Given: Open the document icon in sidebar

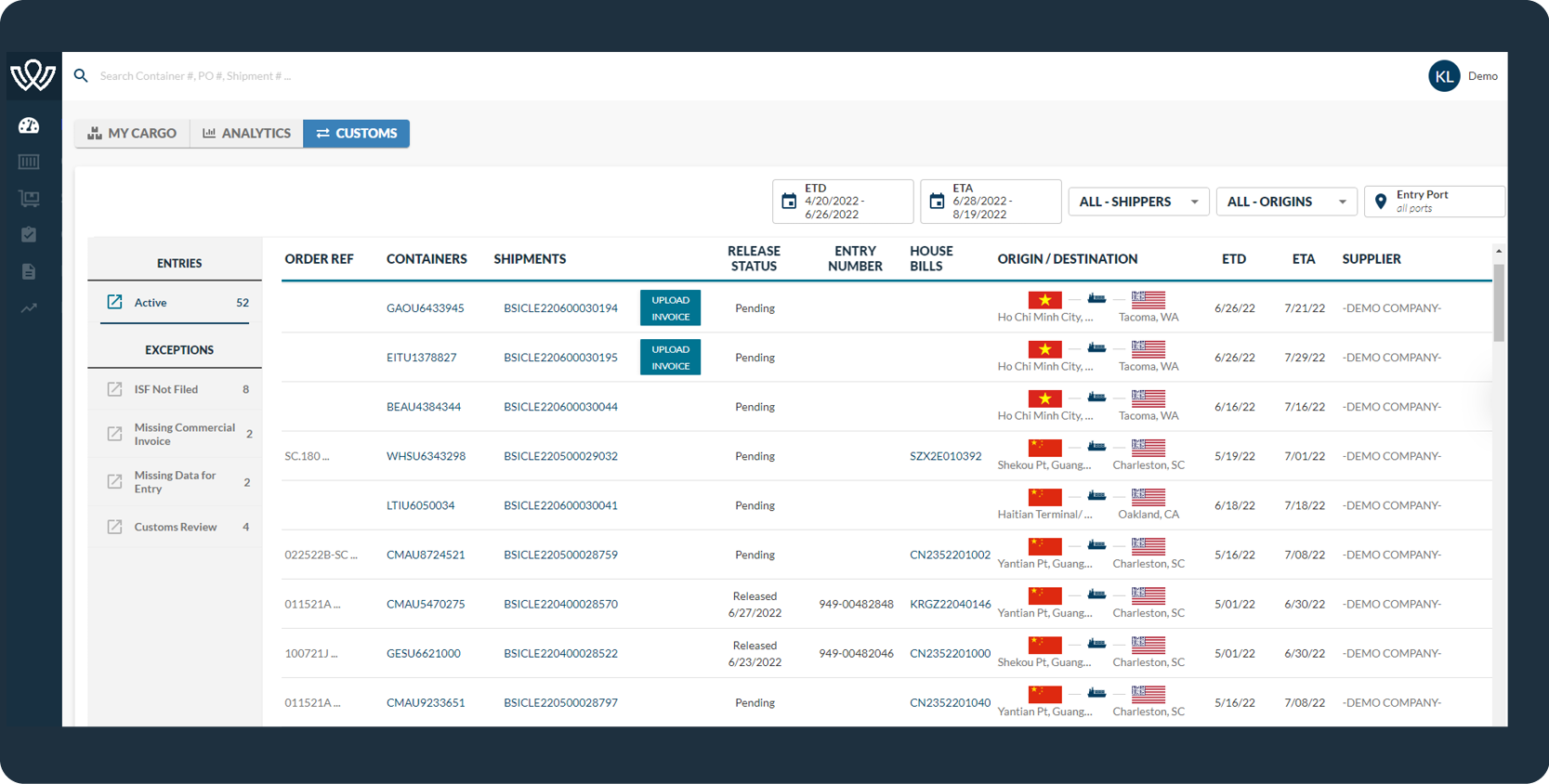Looking at the screenshot, I should (29, 271).
